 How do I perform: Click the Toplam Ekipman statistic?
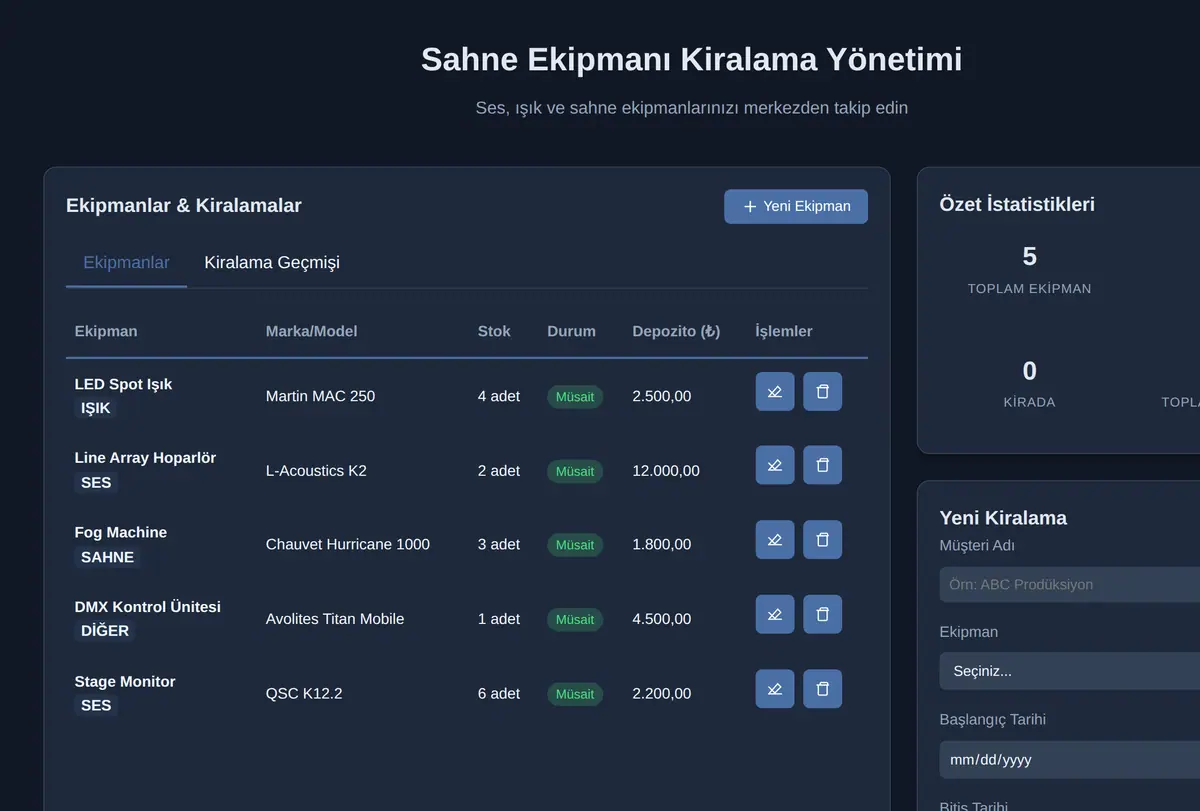1029,270
